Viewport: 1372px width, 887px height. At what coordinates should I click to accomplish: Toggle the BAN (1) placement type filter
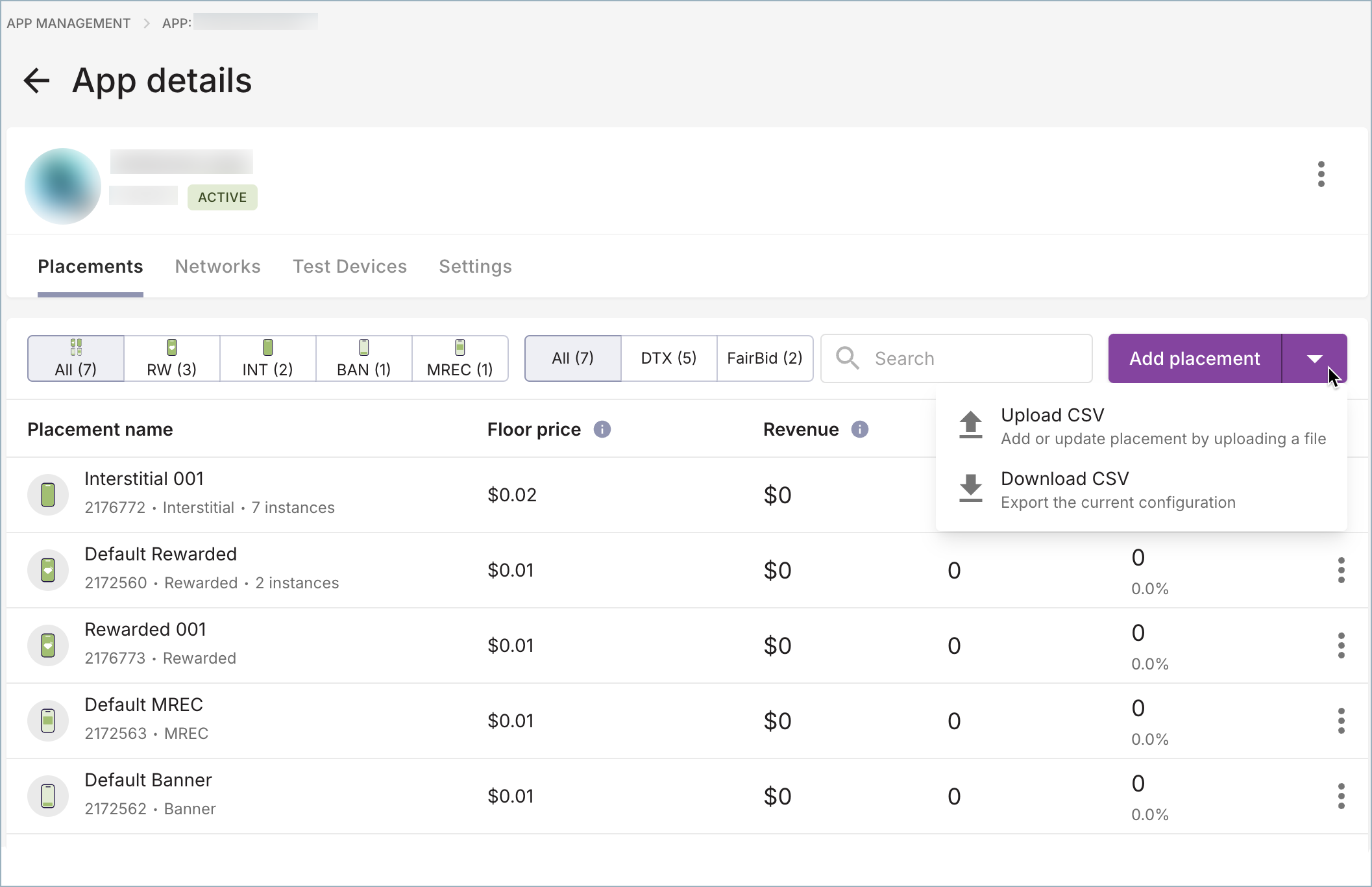tap(363, 358)
